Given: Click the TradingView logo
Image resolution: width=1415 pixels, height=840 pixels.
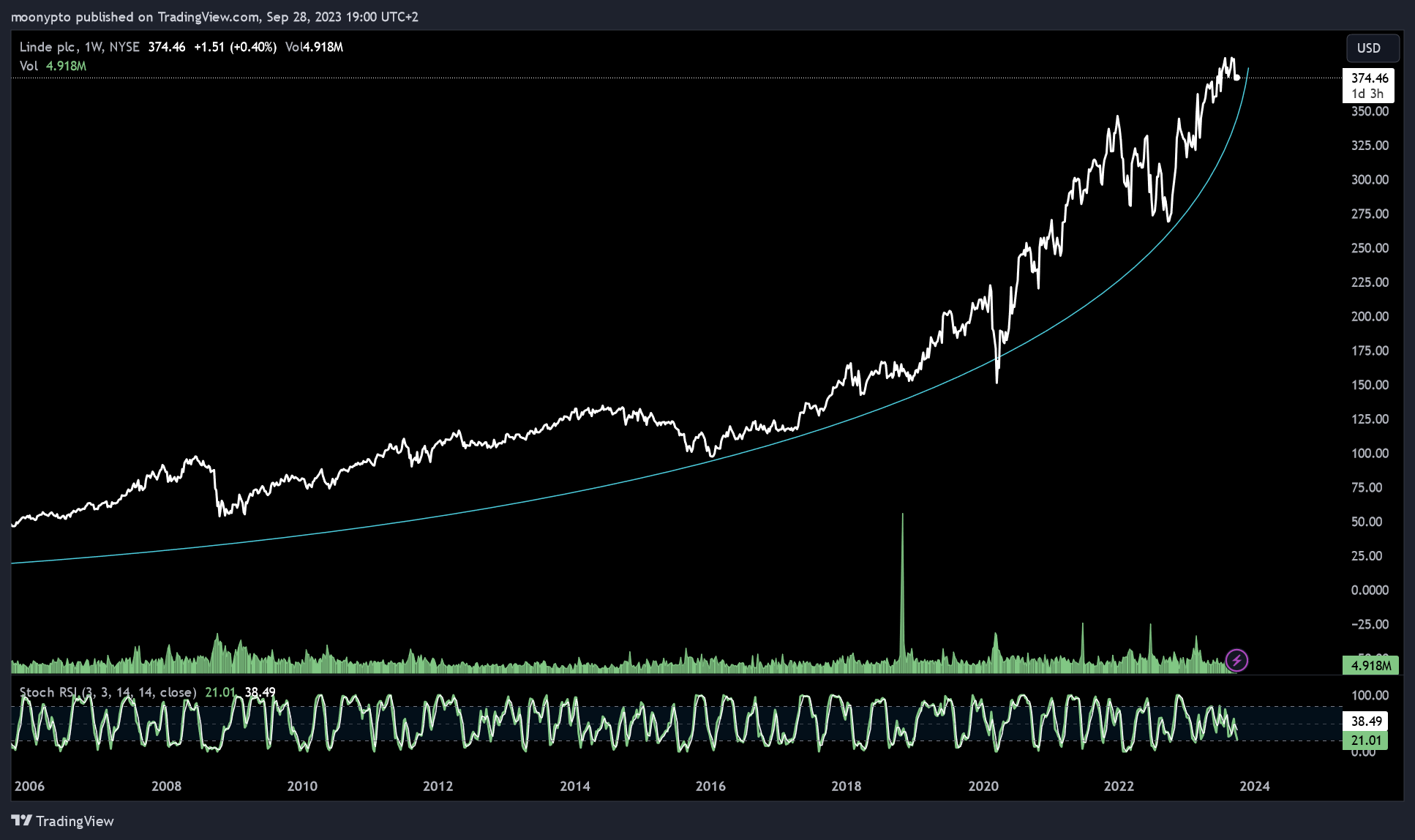Looking at the screenshot, I should pos(63,821).
